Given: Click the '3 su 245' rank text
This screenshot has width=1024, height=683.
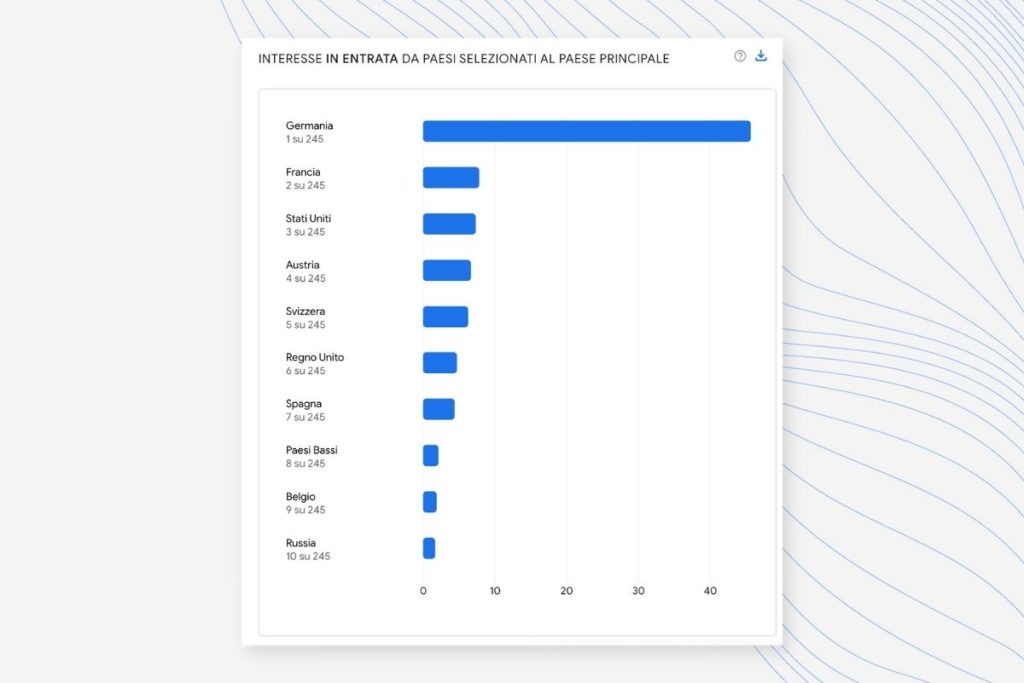Looking at the screenshot, I should click(305, 232).
